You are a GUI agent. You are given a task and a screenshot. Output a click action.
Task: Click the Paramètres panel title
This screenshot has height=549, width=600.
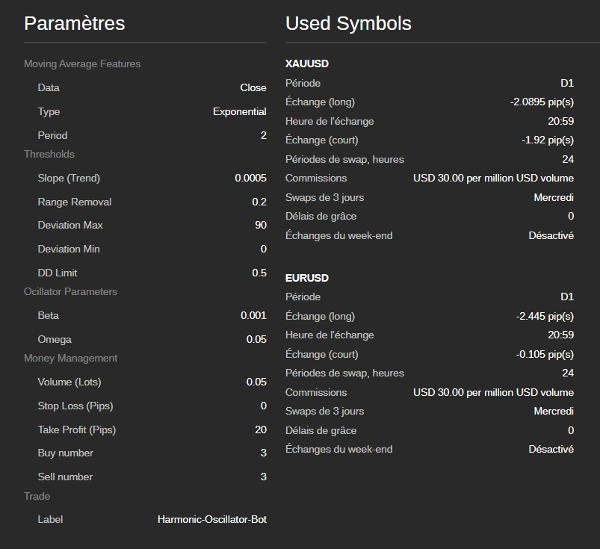pos(75,24)
